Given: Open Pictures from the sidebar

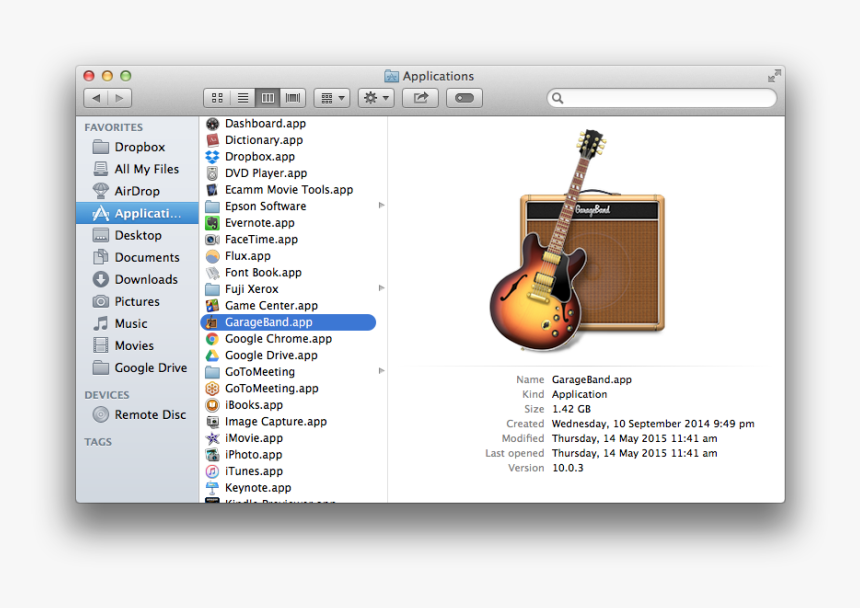Looking at the screenshot, I should [x=137, y=302].
